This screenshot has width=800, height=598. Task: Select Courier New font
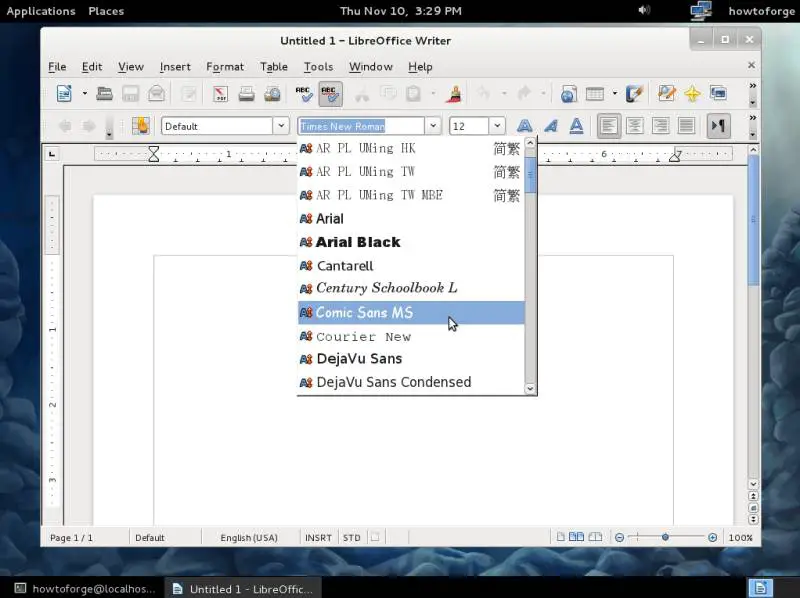tap(411, 336)
